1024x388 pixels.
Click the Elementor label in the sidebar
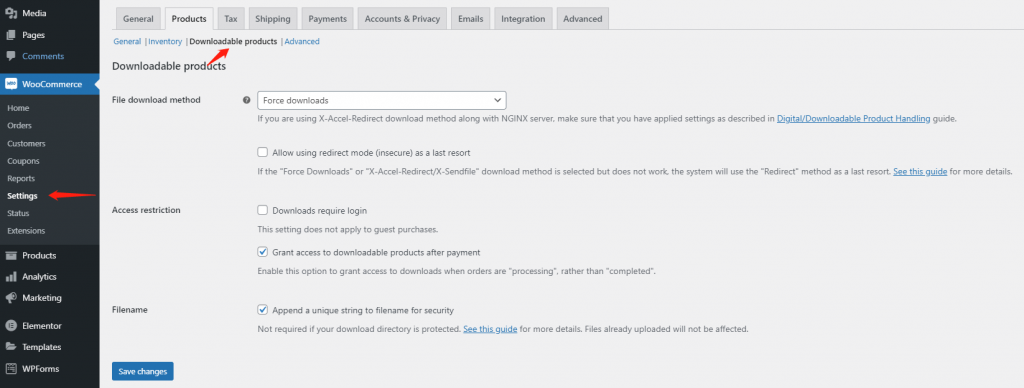coord(42,326)
